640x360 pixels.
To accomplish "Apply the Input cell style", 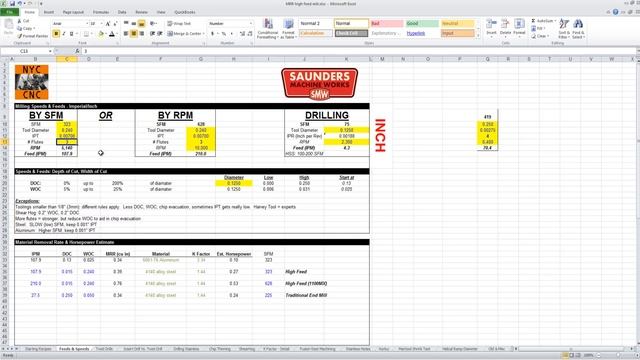I will [x=458, y=33].
